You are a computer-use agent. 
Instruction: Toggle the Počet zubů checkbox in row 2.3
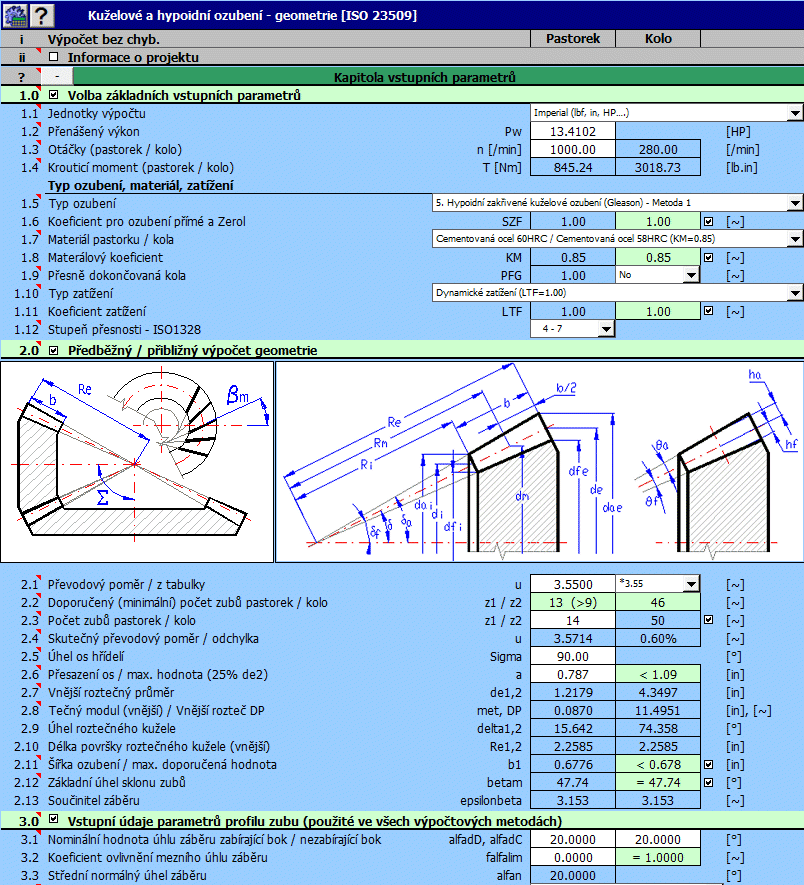[x=709, y=620]
